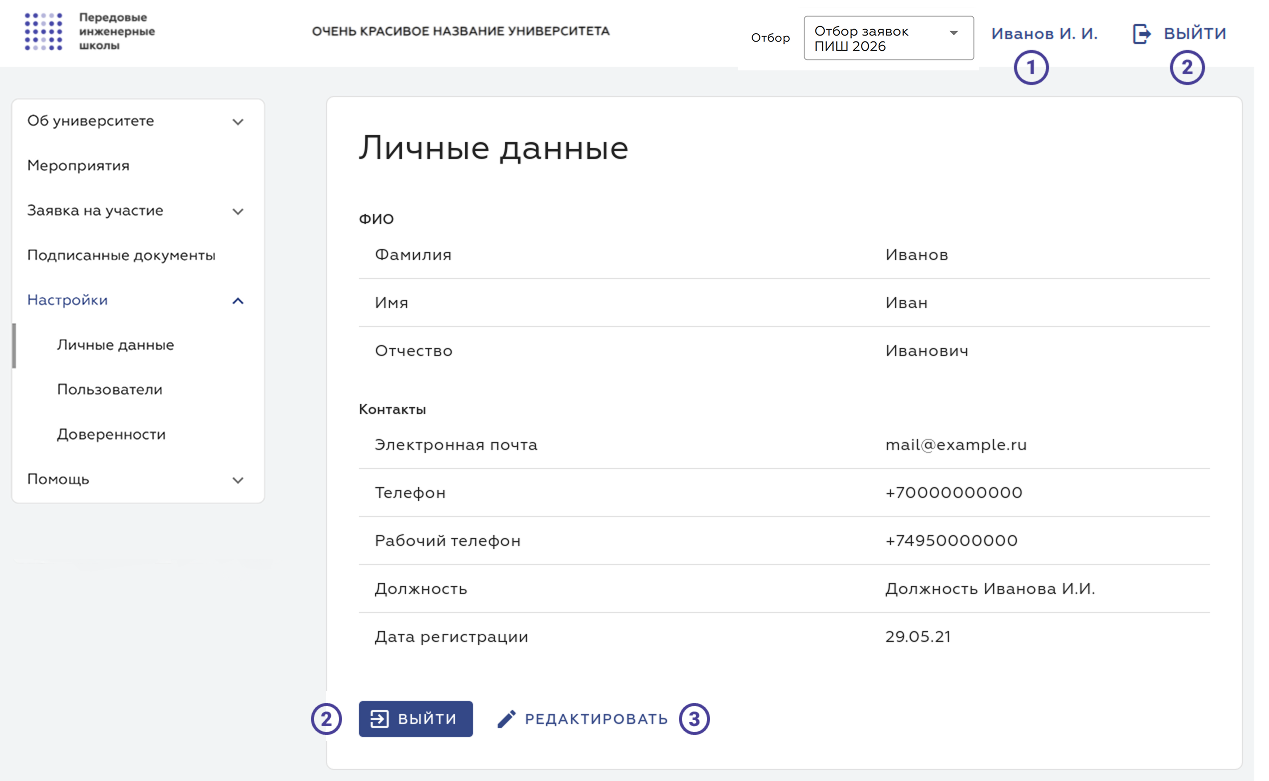Expand the Помощь section chevron

[238, 480]
